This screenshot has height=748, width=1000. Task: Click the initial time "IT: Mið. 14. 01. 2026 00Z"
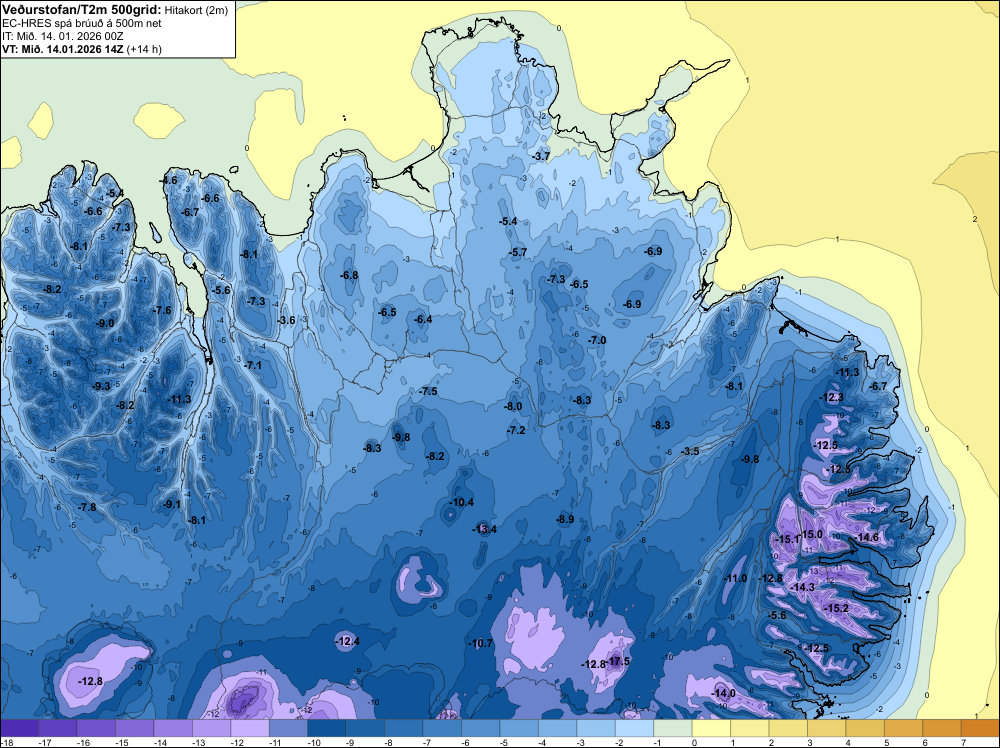tap(63, 36)
